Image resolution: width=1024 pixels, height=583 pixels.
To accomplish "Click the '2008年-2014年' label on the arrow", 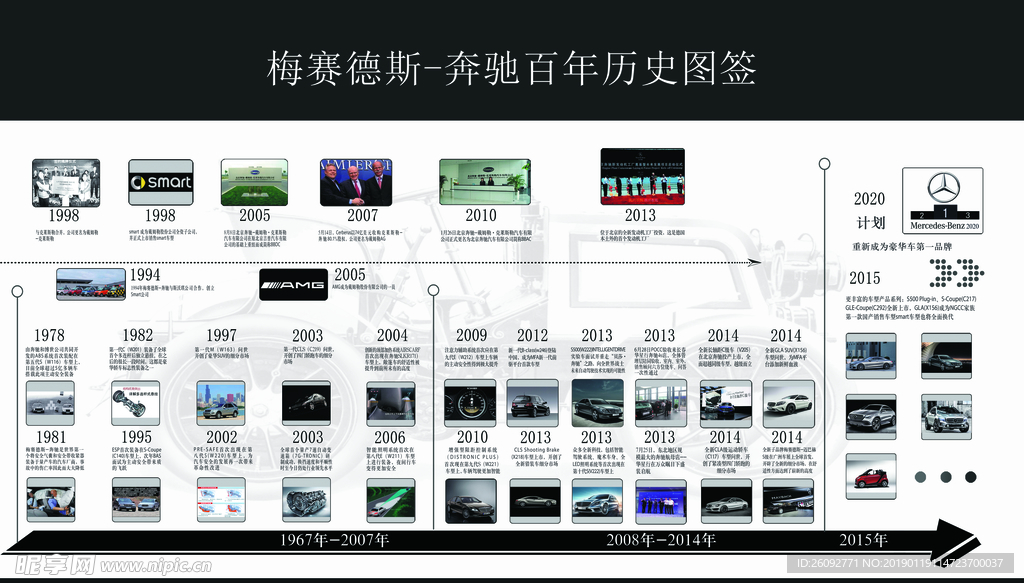I will pyautogui.click(x=661, y=540).
